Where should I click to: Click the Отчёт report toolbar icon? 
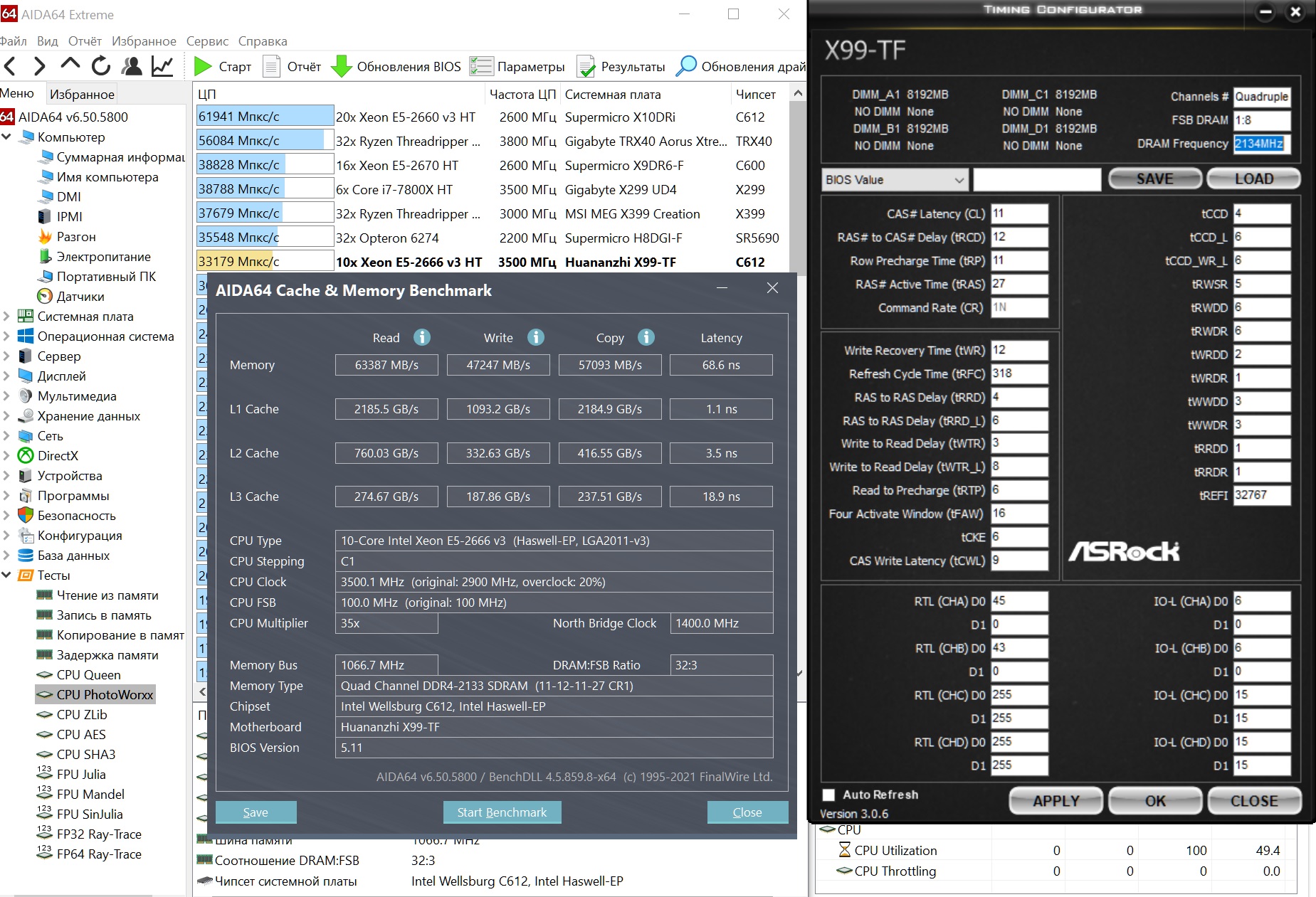click(271, 66)
